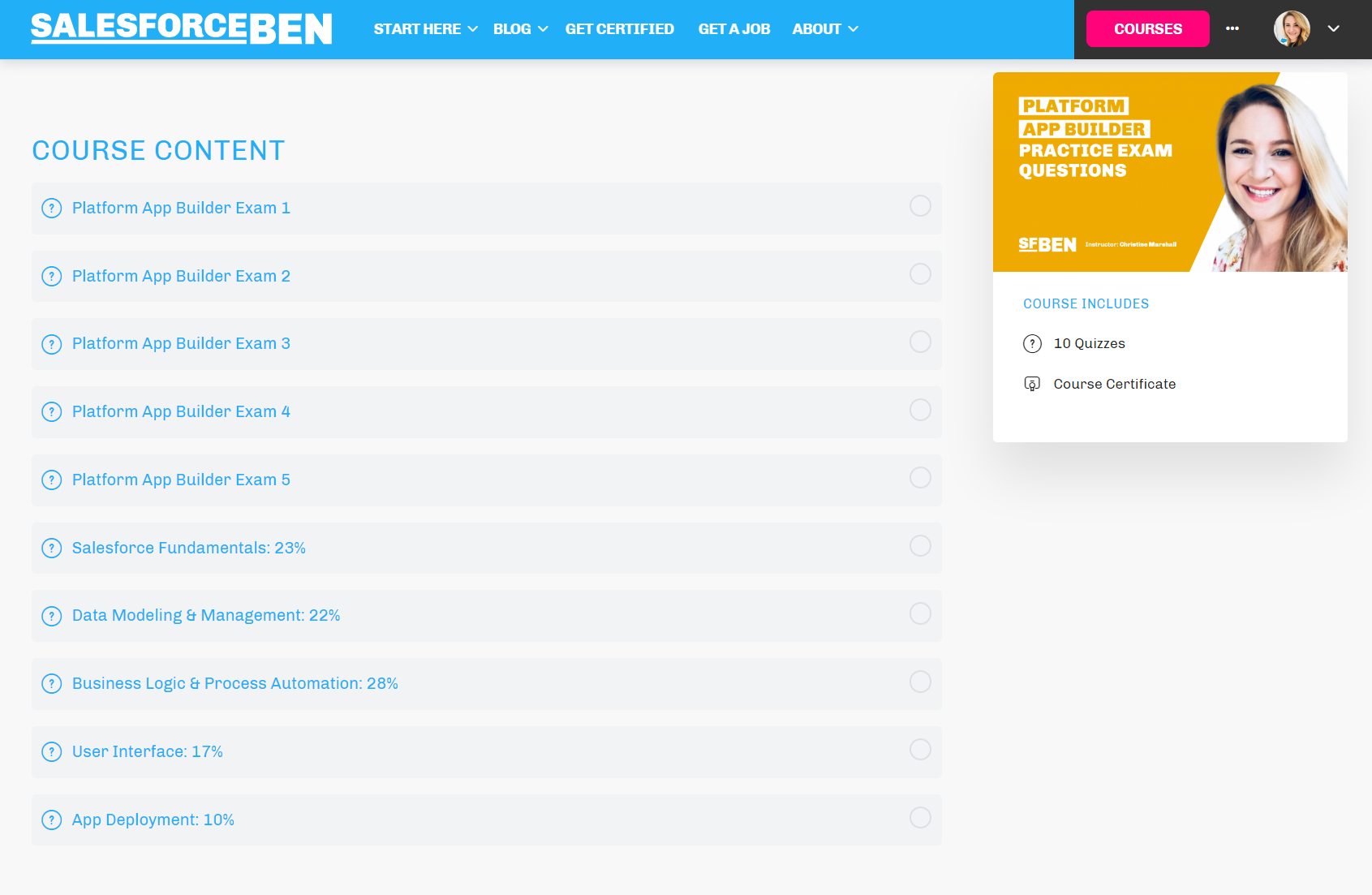Open Platform App Builder Exam 5 link

(x=181, y=480)
